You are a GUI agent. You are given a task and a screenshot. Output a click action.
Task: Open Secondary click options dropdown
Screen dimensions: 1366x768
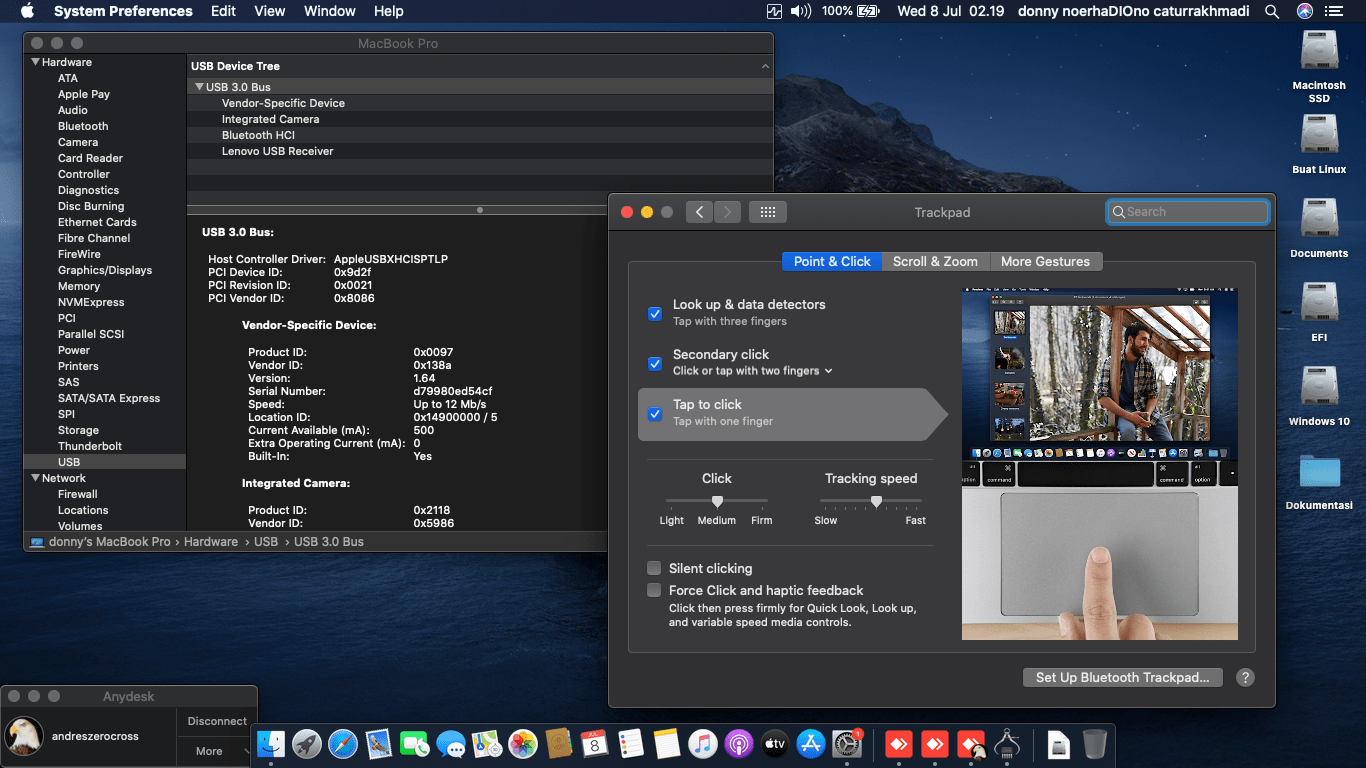point(828,371)
